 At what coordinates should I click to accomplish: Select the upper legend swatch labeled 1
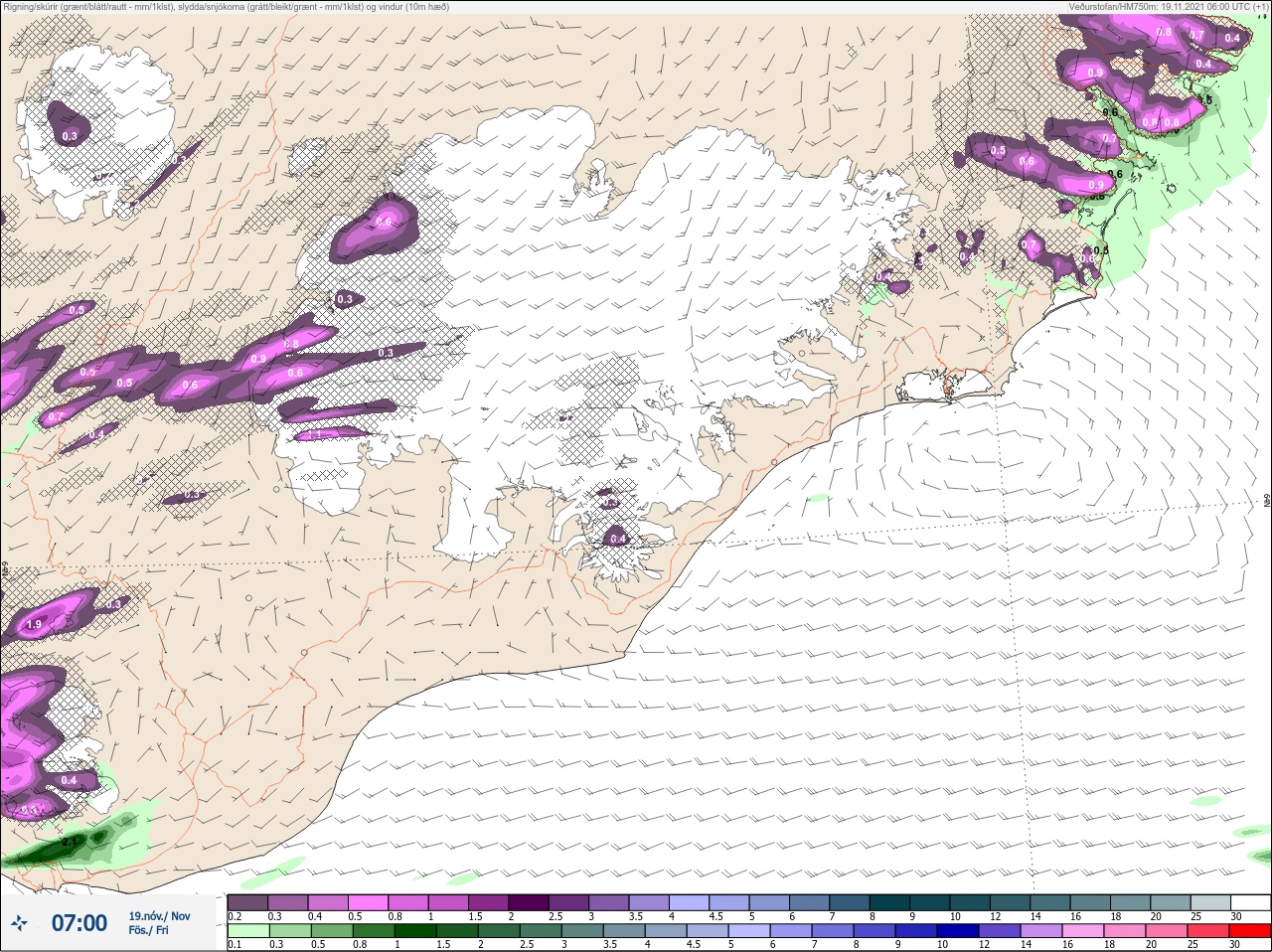(x=449, y=902)
